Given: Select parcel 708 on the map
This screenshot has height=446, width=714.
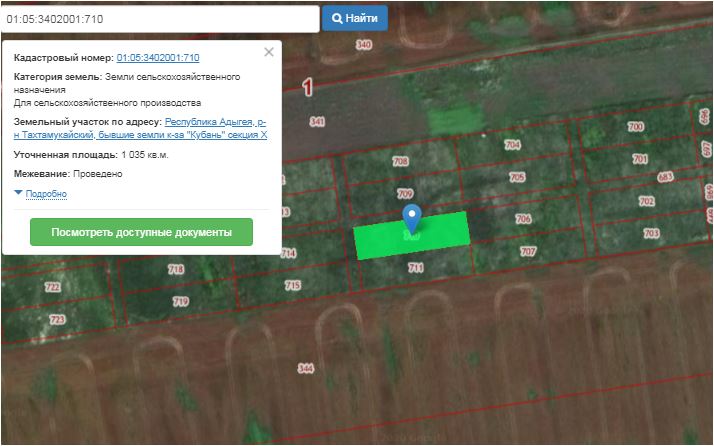Looking at the screenshot, I should click(400, 162).
